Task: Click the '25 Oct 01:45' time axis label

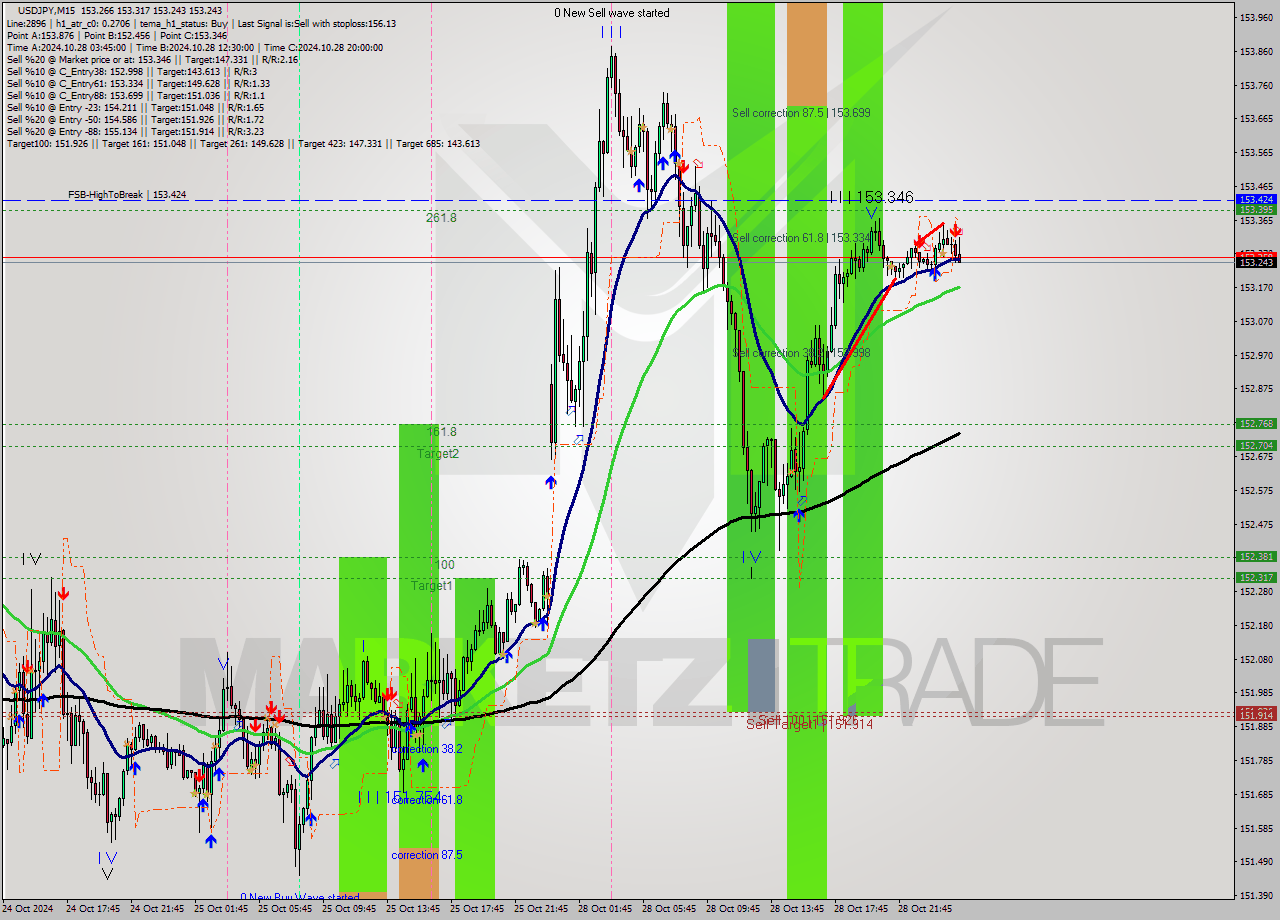Action: click(x=222, y=909)
